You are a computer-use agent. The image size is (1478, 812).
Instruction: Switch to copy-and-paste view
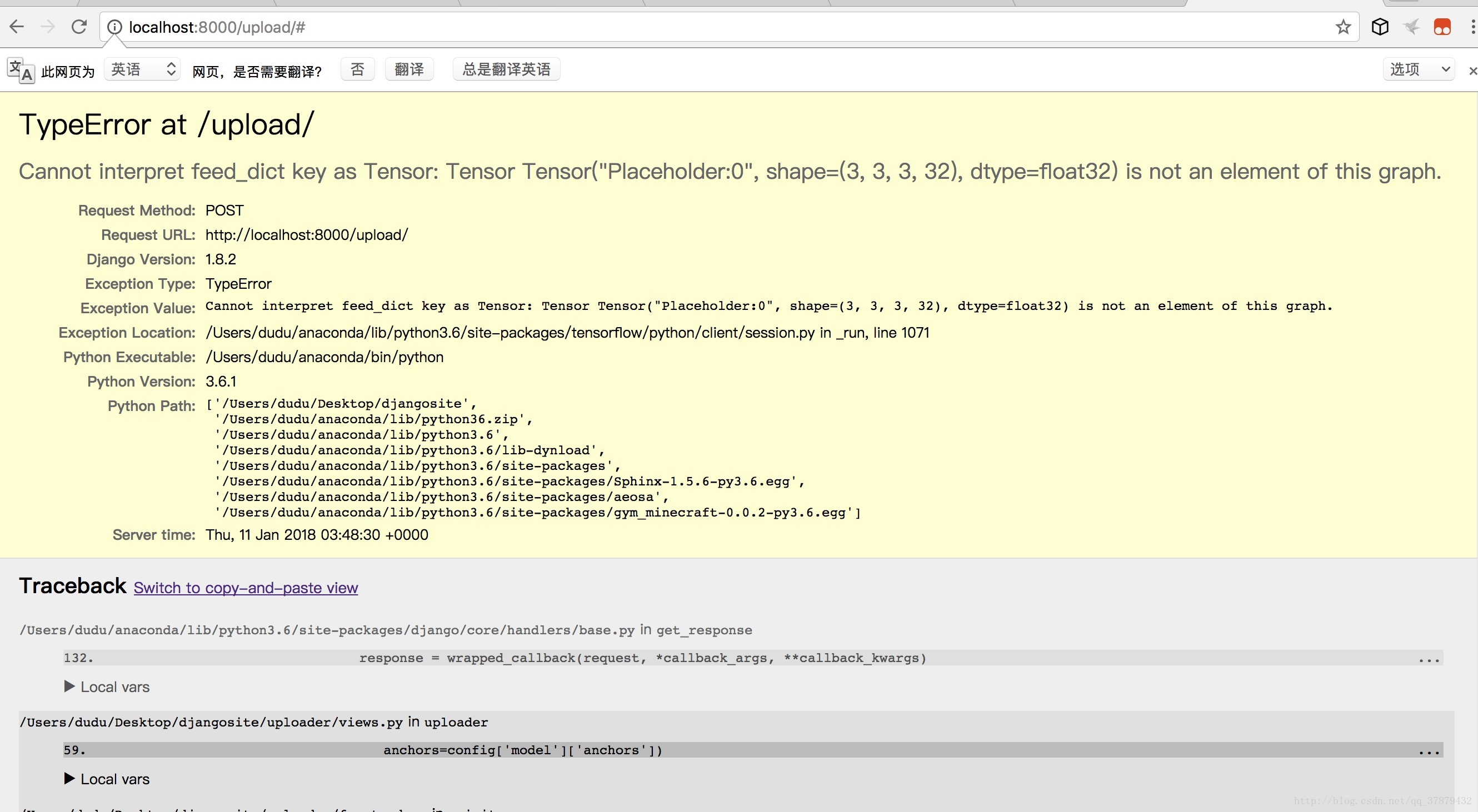(x=246, y=588)
